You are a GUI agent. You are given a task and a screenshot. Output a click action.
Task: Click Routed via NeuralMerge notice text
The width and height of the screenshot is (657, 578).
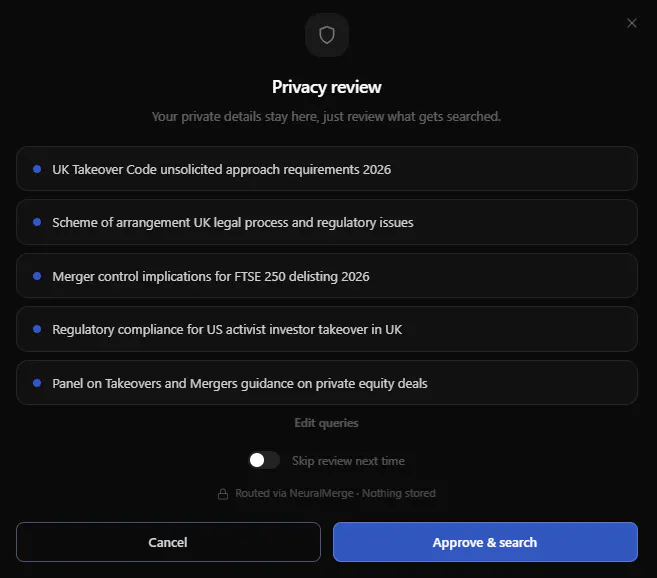[335, 493]
